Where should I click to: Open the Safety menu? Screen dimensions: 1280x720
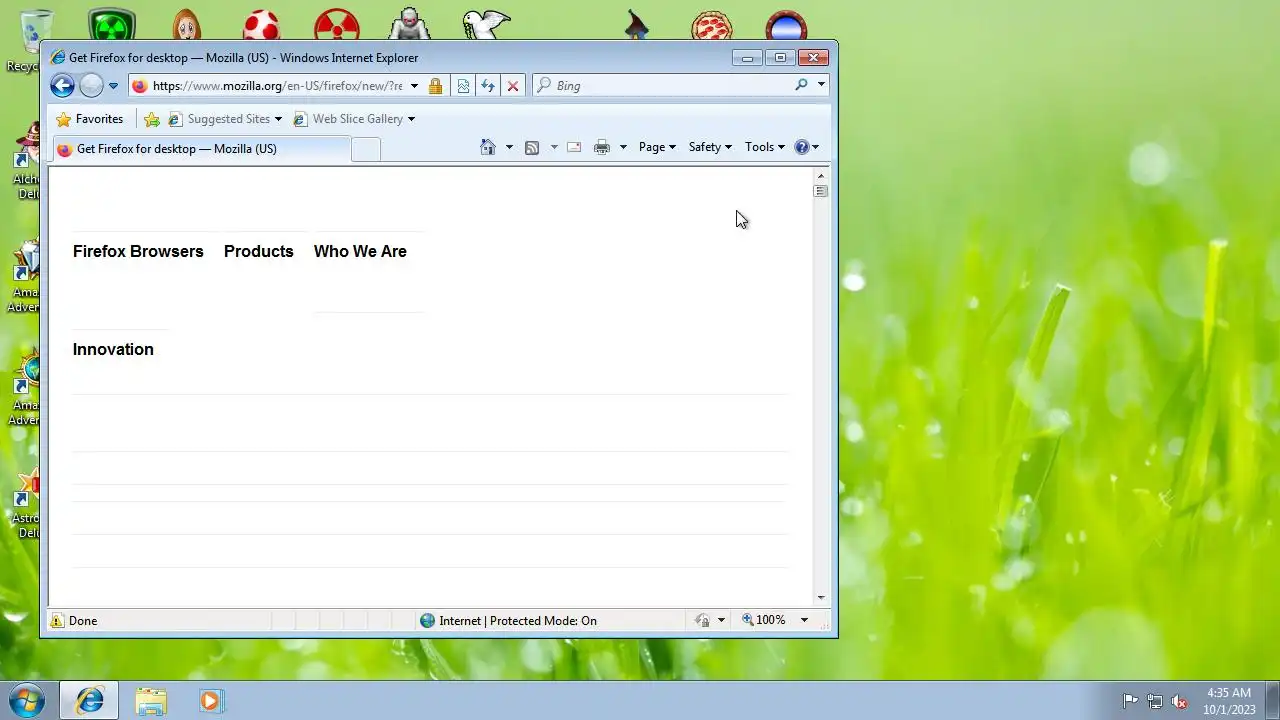[710, 147]
